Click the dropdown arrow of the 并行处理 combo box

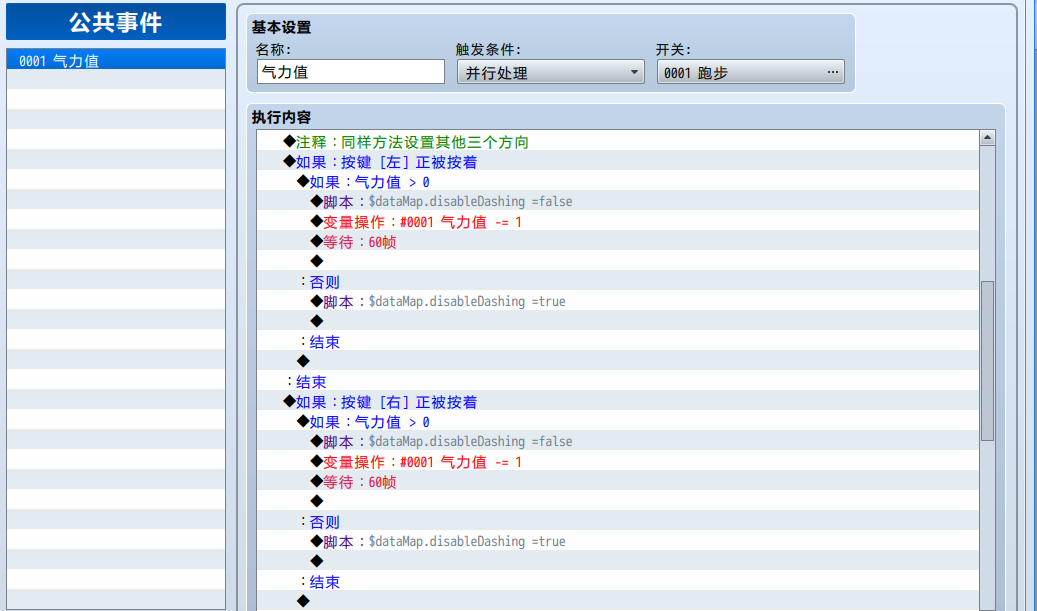pos(634,72)
